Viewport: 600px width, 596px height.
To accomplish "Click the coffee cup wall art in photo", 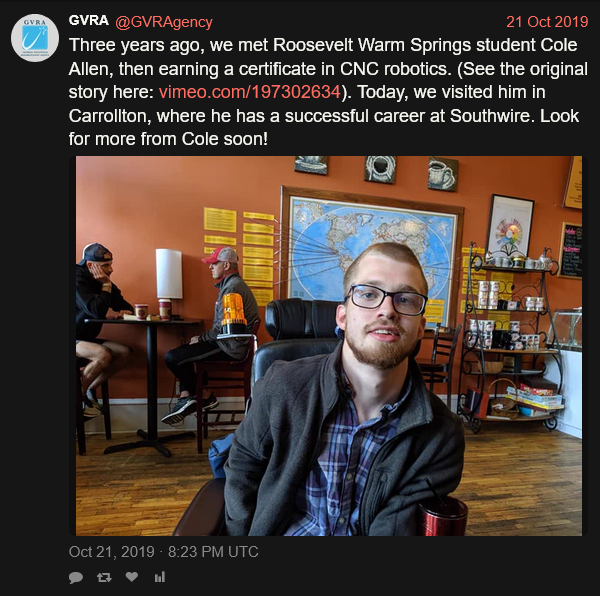I will pos(443,174).
